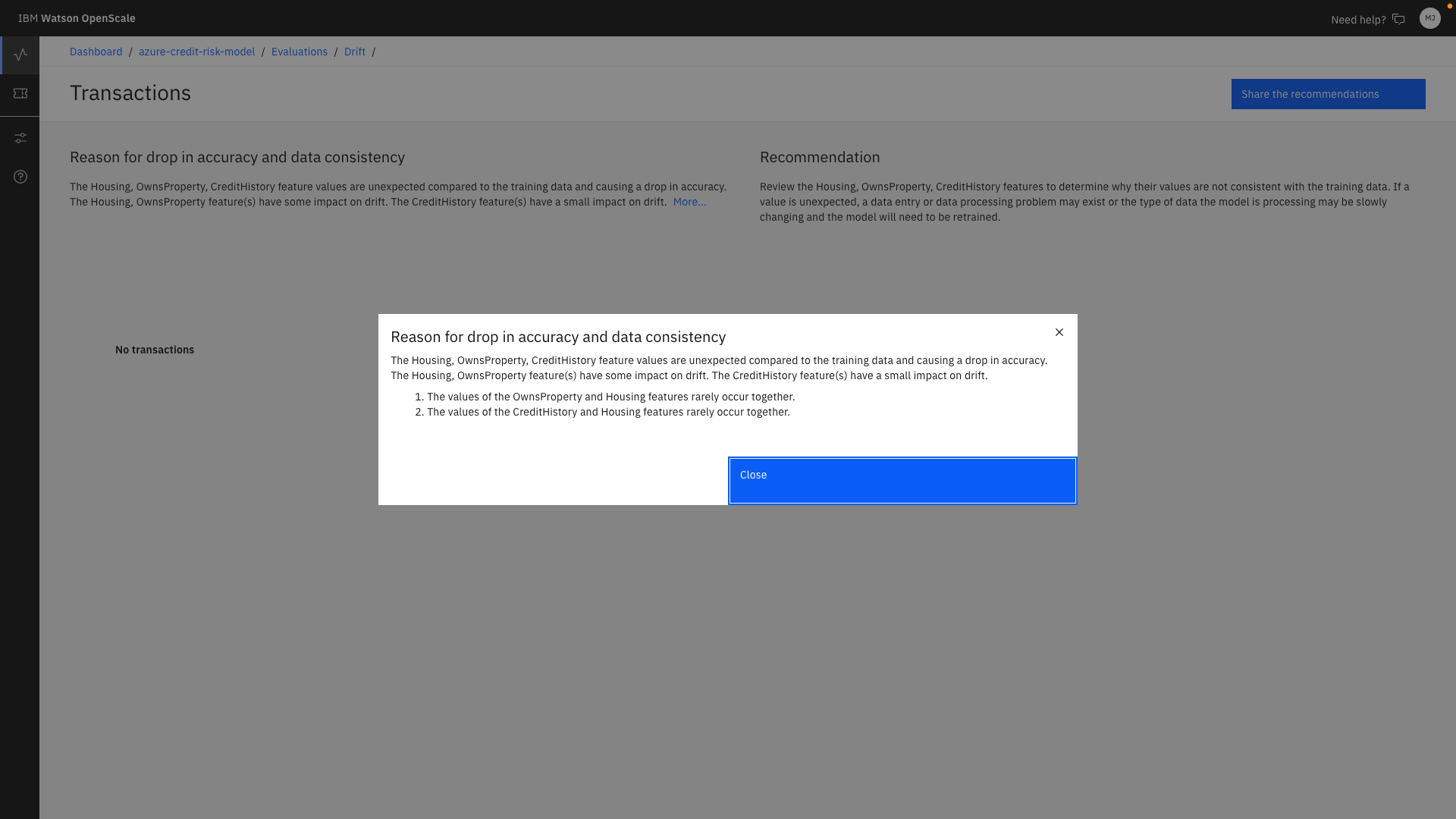Screen dimensions: 1456x819
Task: Open the Insights dashboard sidebar icon
Action: tap(20, 55)
